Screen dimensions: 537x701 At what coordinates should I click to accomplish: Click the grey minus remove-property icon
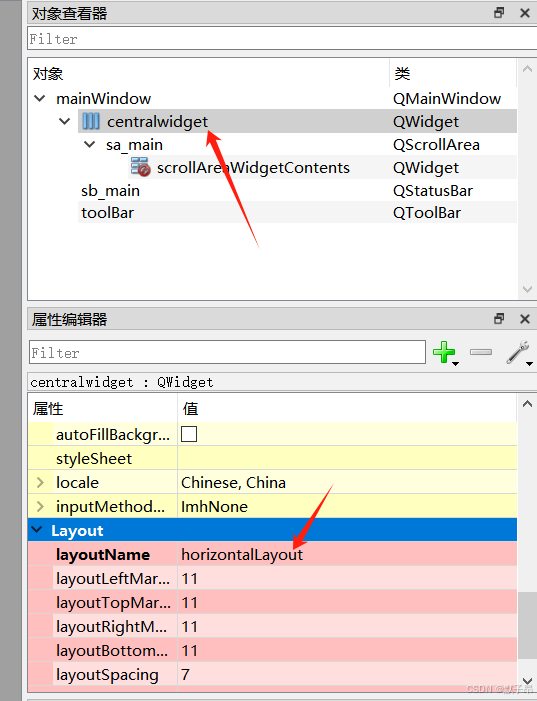tap(481, 352)
